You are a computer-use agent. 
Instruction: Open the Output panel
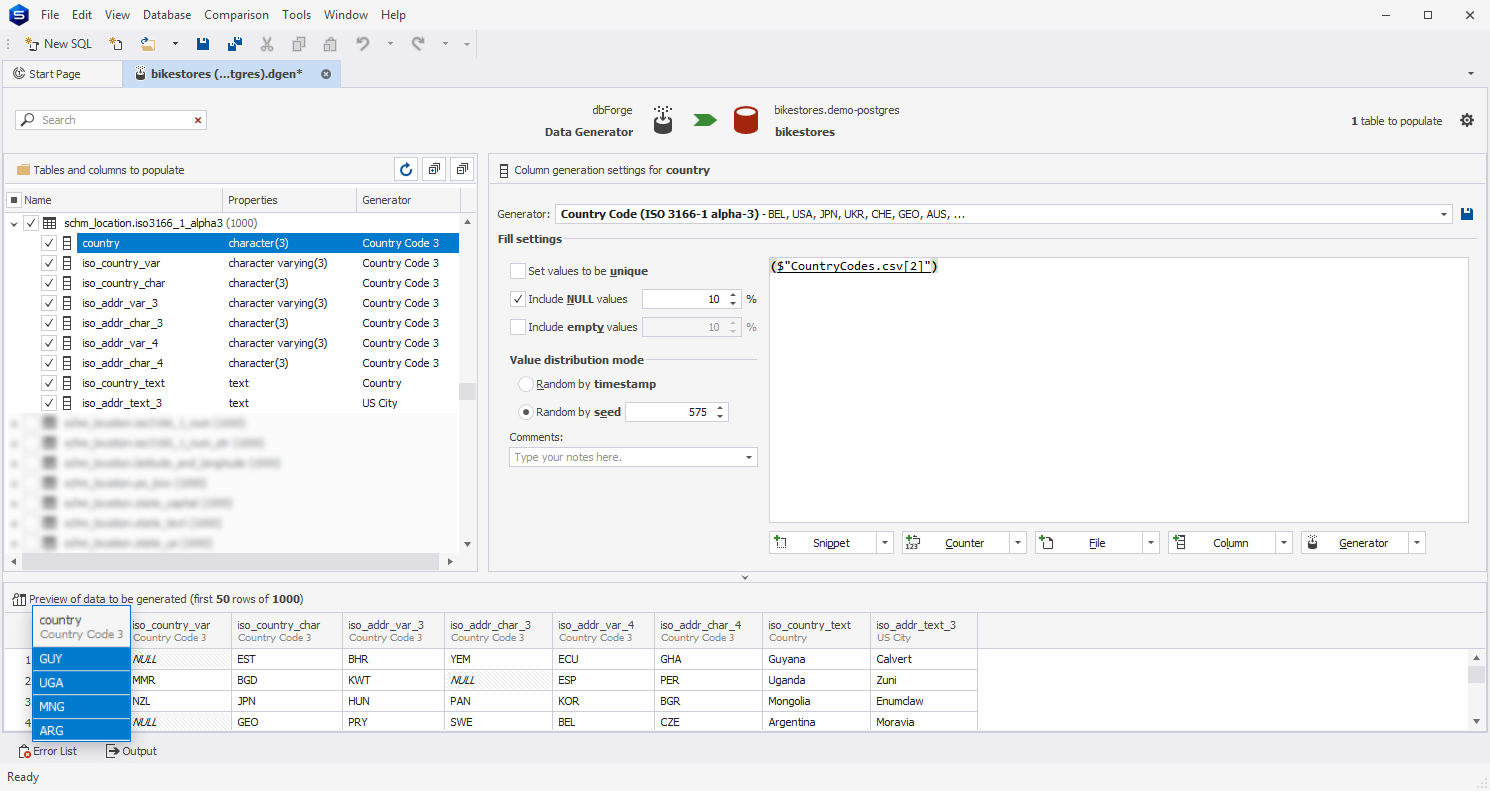pyautogui.click(x=131, y=751)
